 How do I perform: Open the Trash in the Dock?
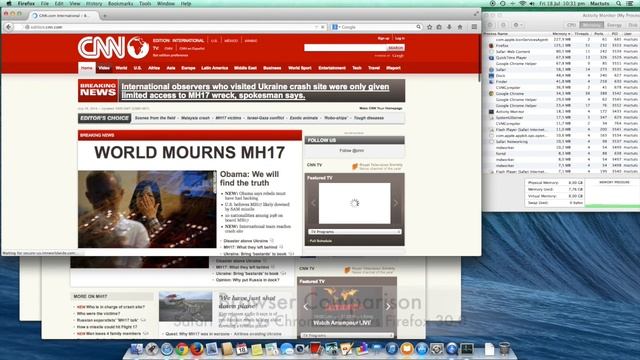tap(504, 349)
